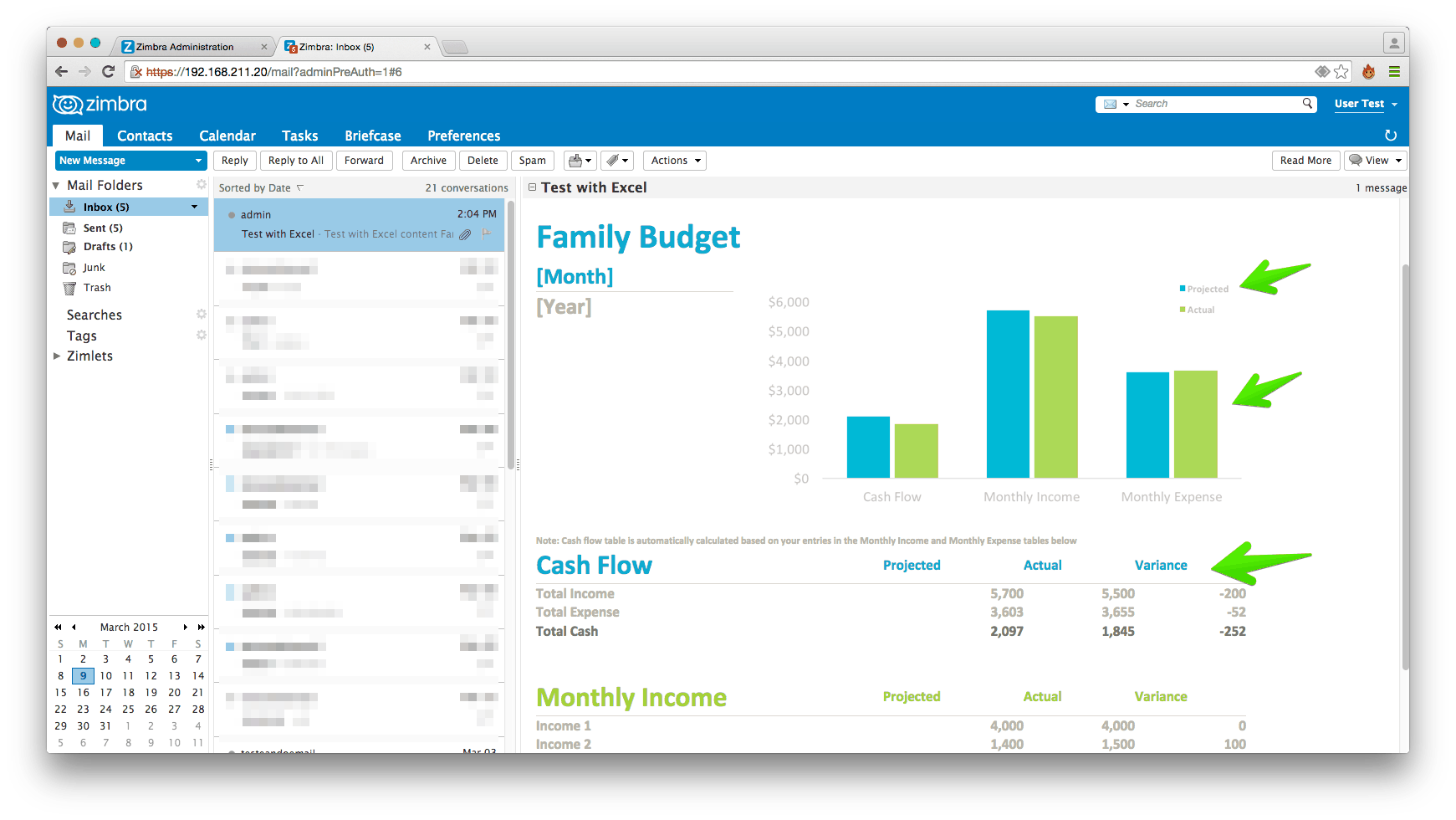The width and height of the screenshot is (1456, 820).
Task: Click the browser Back arrow
Action: pyautogui.click(x=61, y=72)
